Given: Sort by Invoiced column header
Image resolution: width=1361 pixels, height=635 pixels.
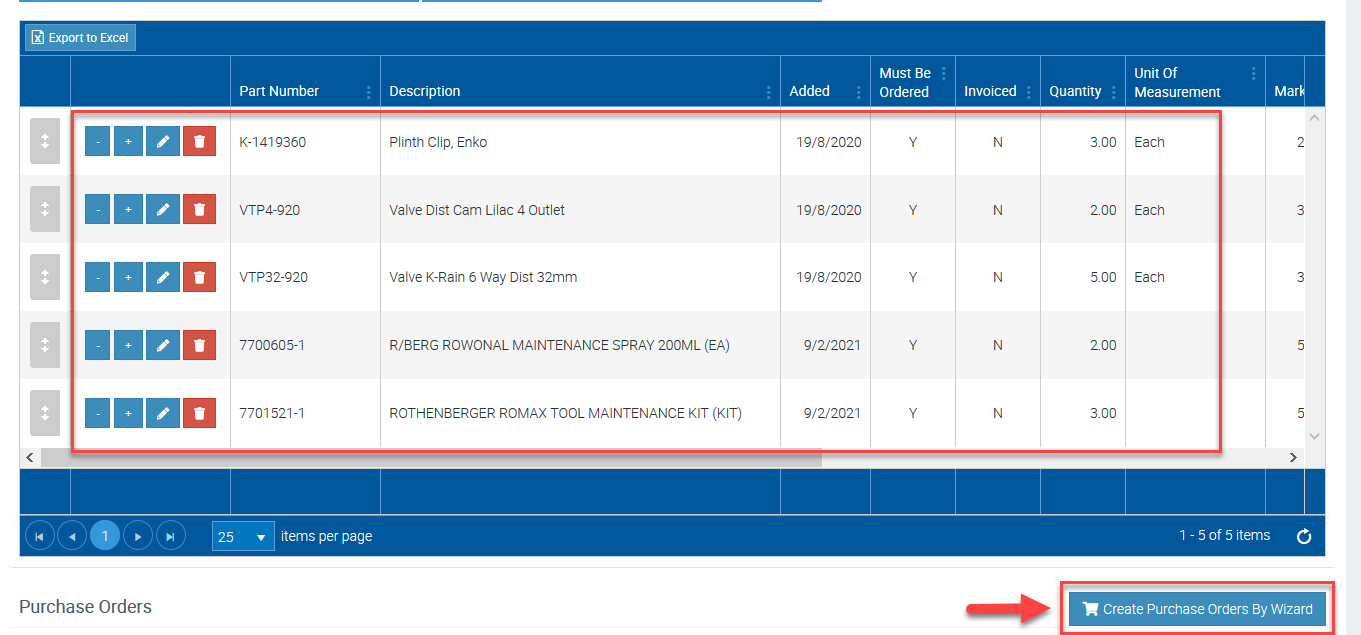Looking at the screenshot, I should (x=989, y=91).
